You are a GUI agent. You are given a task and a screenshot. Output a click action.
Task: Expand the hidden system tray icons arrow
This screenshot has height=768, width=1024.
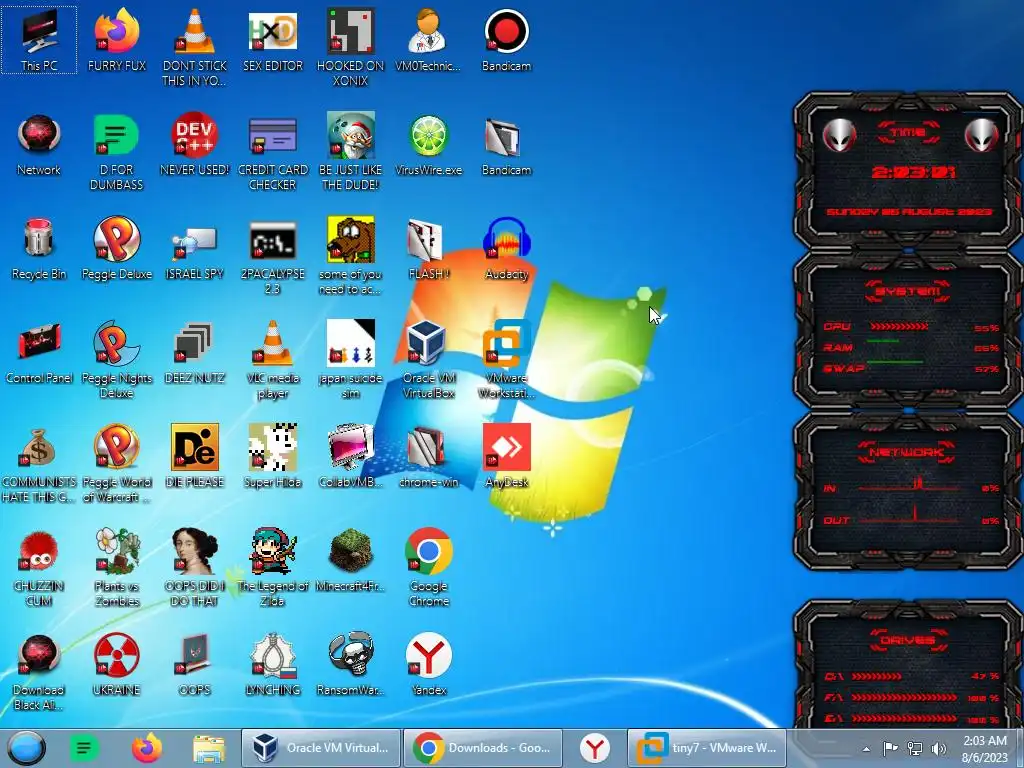pos(866,749)
